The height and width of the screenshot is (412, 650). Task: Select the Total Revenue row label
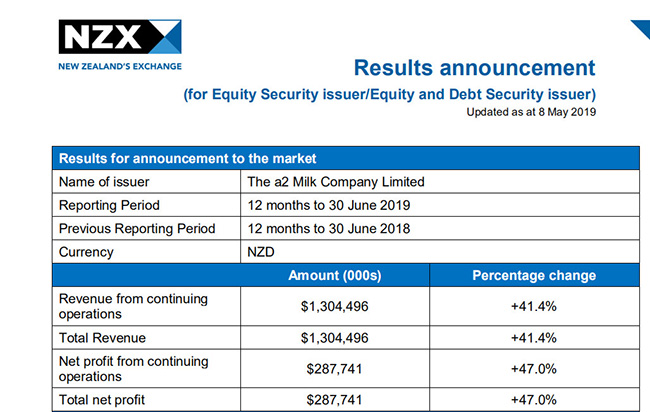[x=102, y=338]
